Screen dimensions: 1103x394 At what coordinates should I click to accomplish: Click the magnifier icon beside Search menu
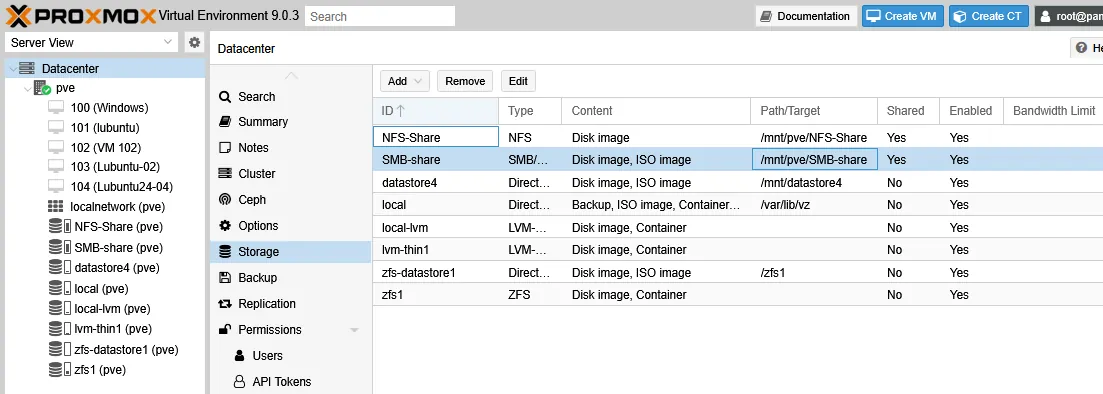pos(225,96)
